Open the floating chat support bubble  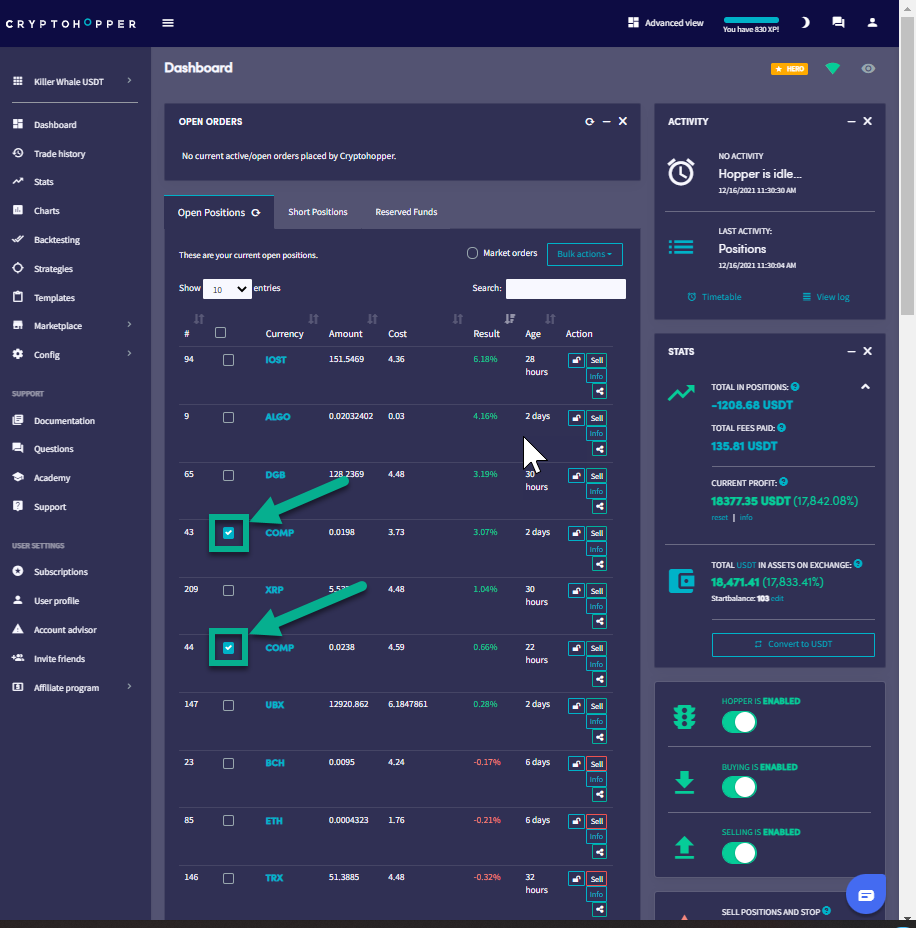click(x=866, y=894)
